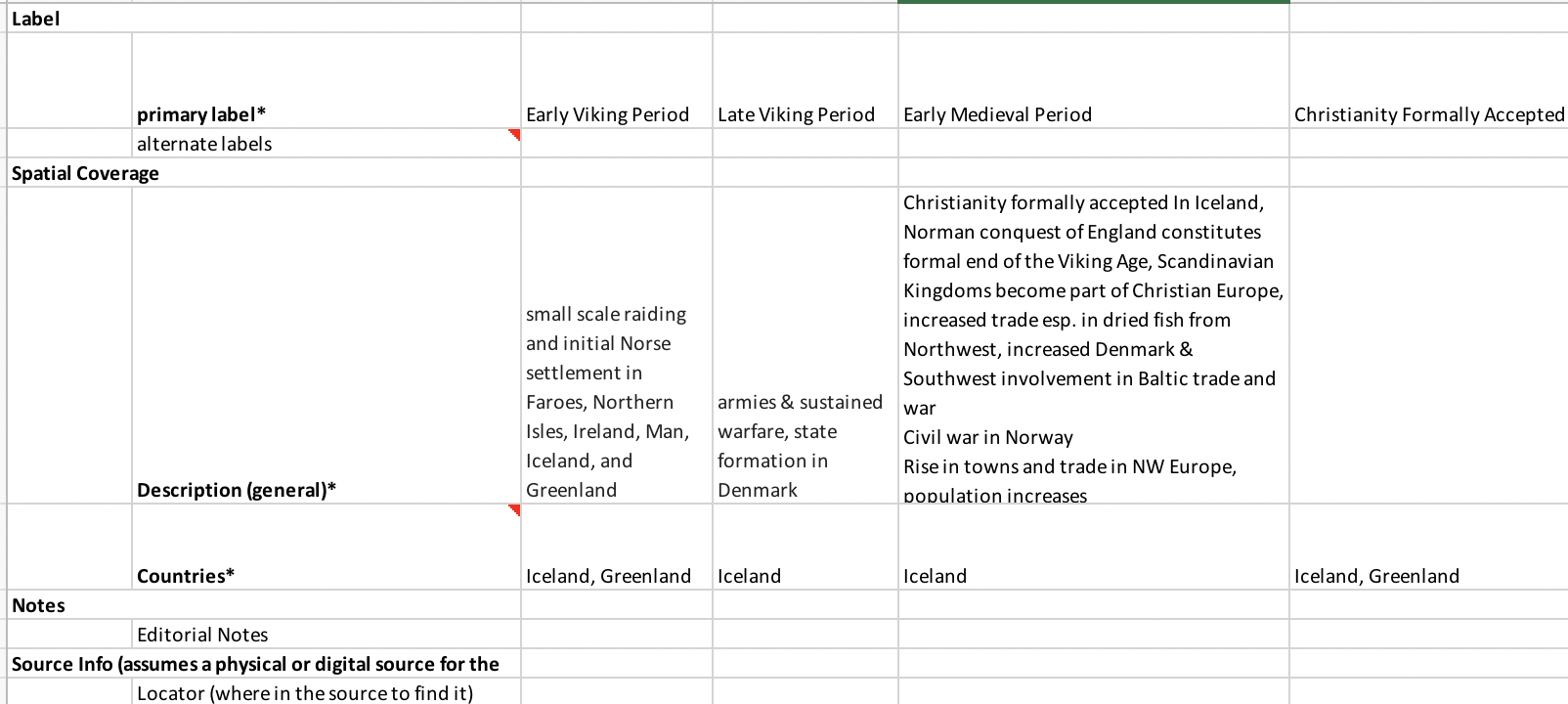Viewport: 1568px width, 704px height.
Task: Select the 'alternate labels' row cell
Action: coord(327,143)
